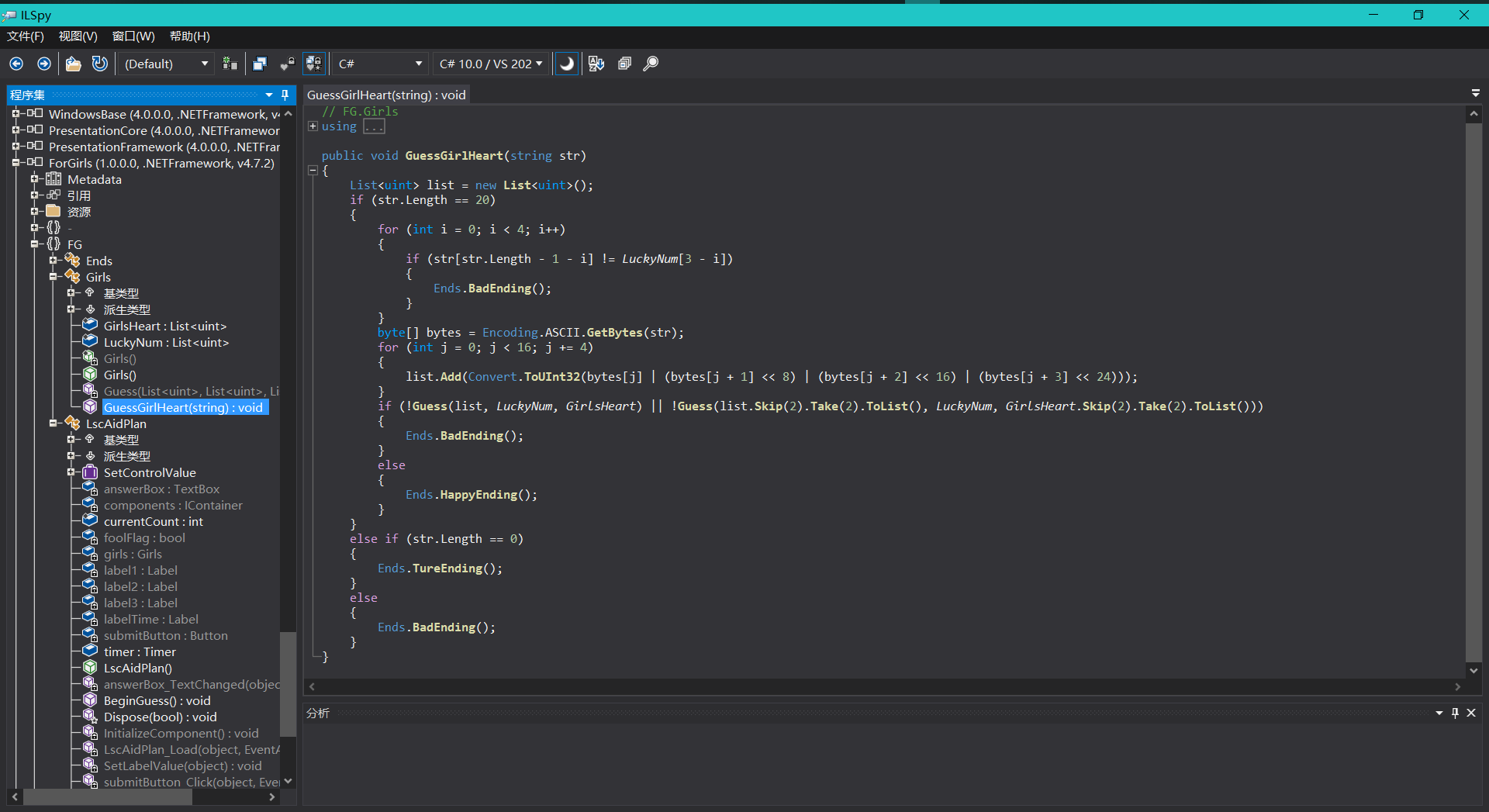Collapse the LscAidPlan class node
The height and width of the screenshot is (812, 1489).
tap(53, 423)
